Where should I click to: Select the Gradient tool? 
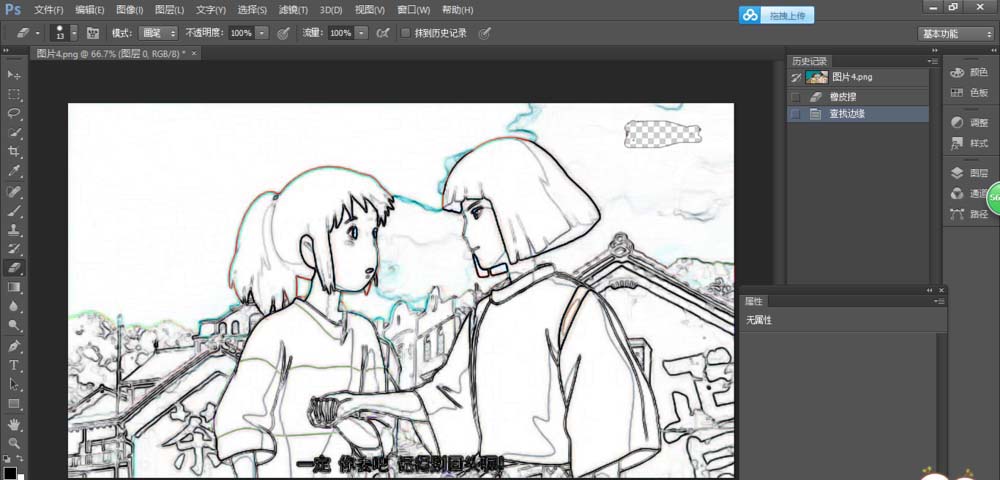[14, 287]
